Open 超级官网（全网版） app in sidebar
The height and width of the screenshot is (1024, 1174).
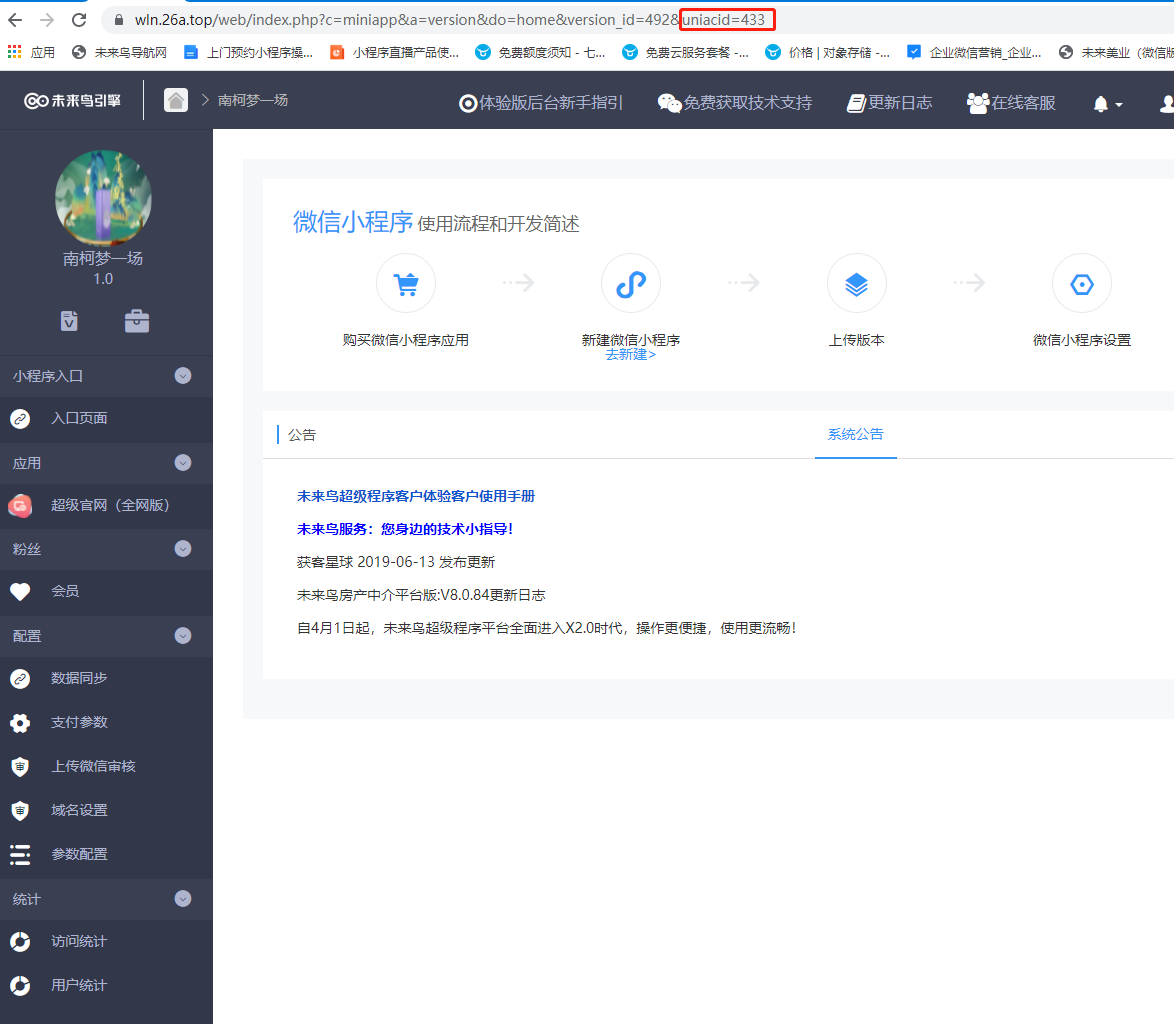106,505
